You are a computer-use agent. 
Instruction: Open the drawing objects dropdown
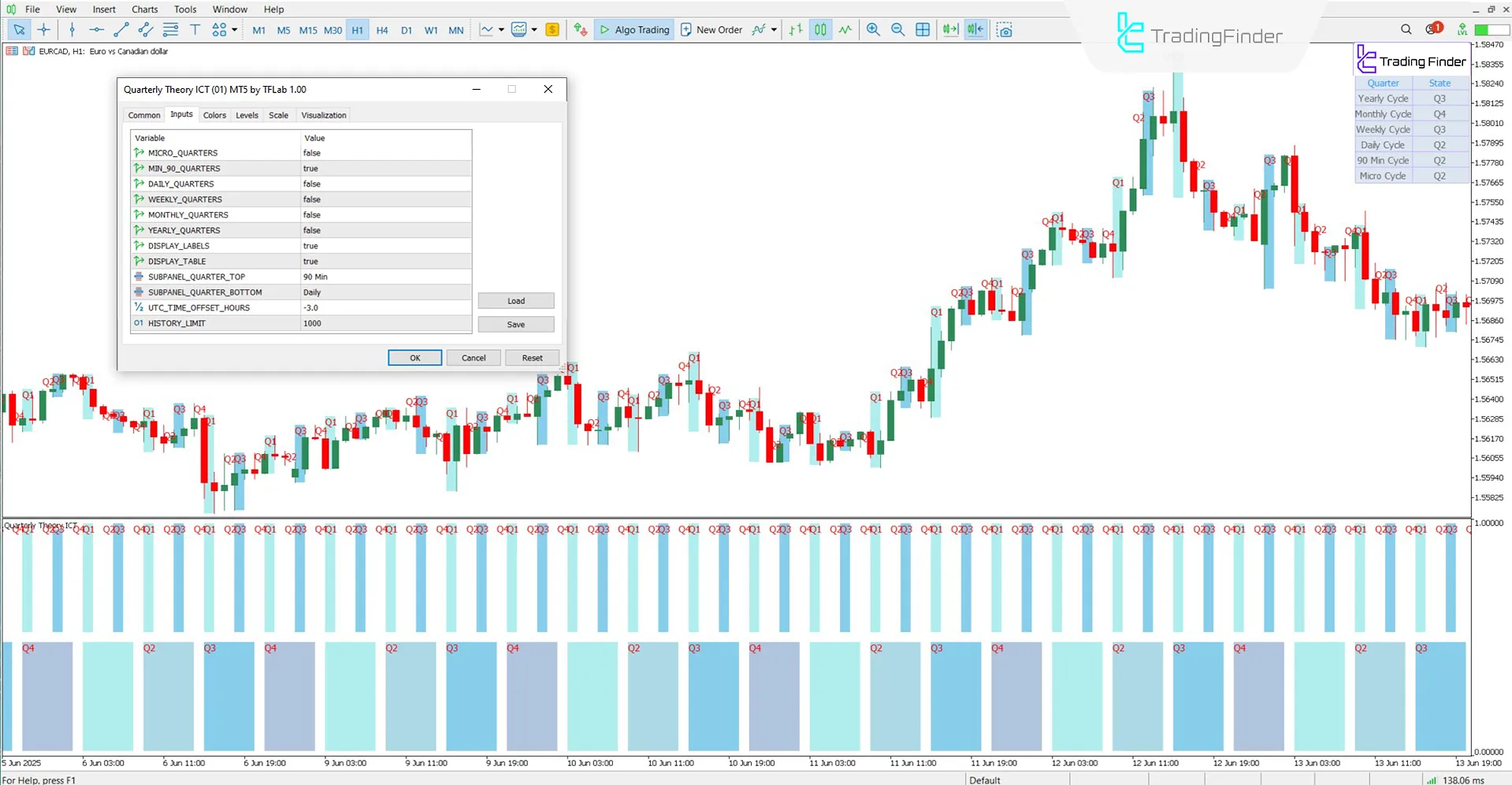[233, 29]
